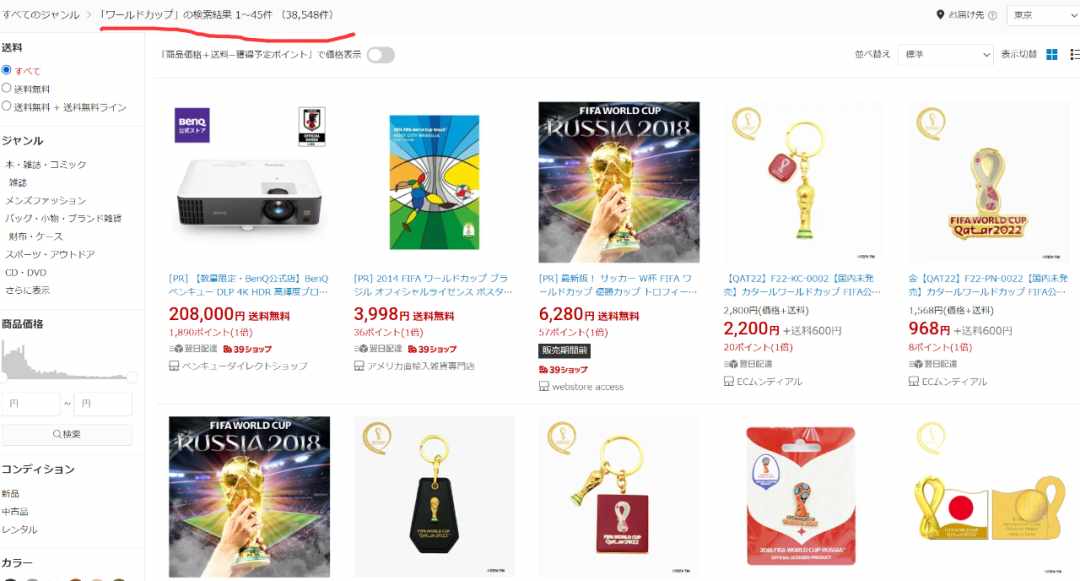
Task: Switch to grid view display icon
Action: point(1051,54)
